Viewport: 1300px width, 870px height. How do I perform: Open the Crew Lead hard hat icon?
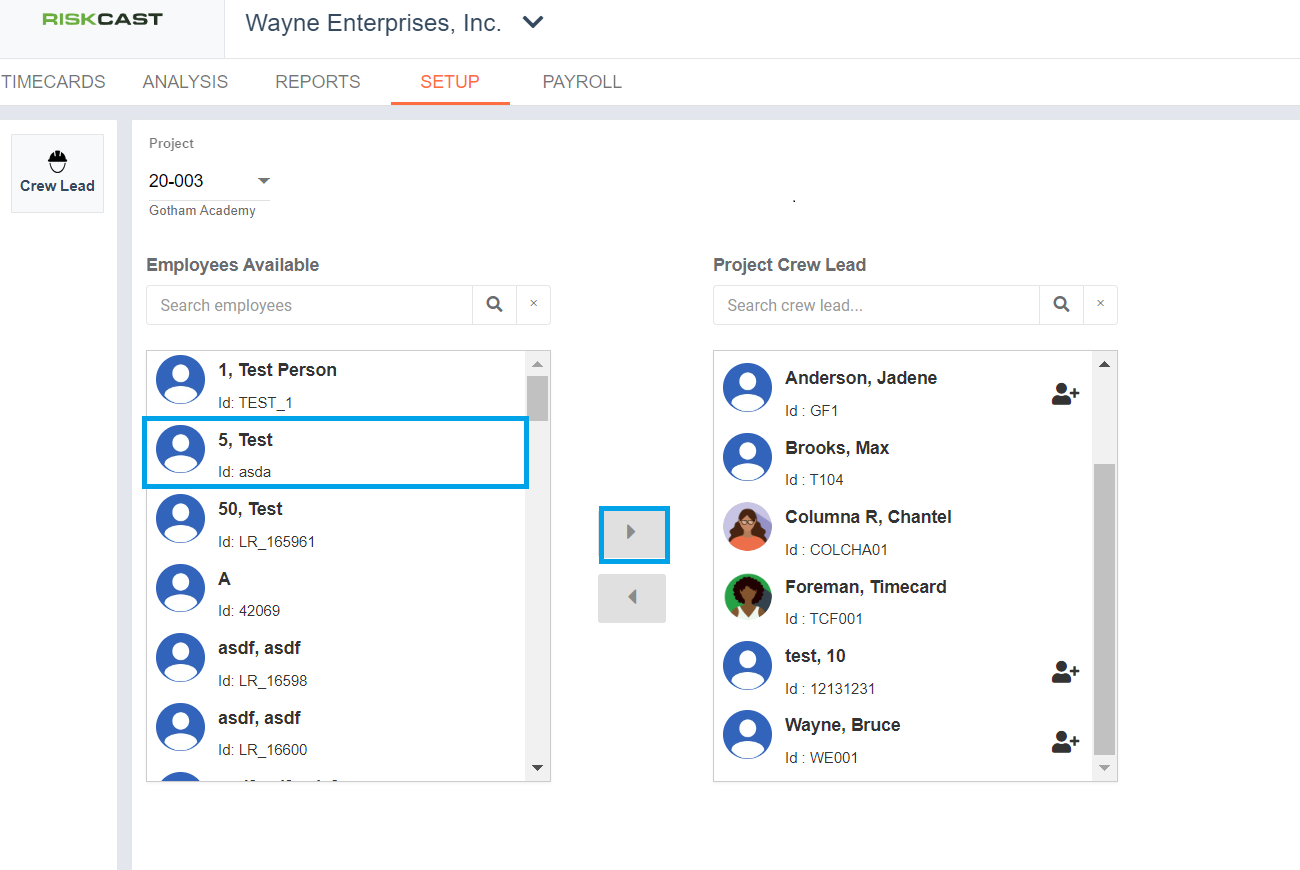click(x=57, y=161)
